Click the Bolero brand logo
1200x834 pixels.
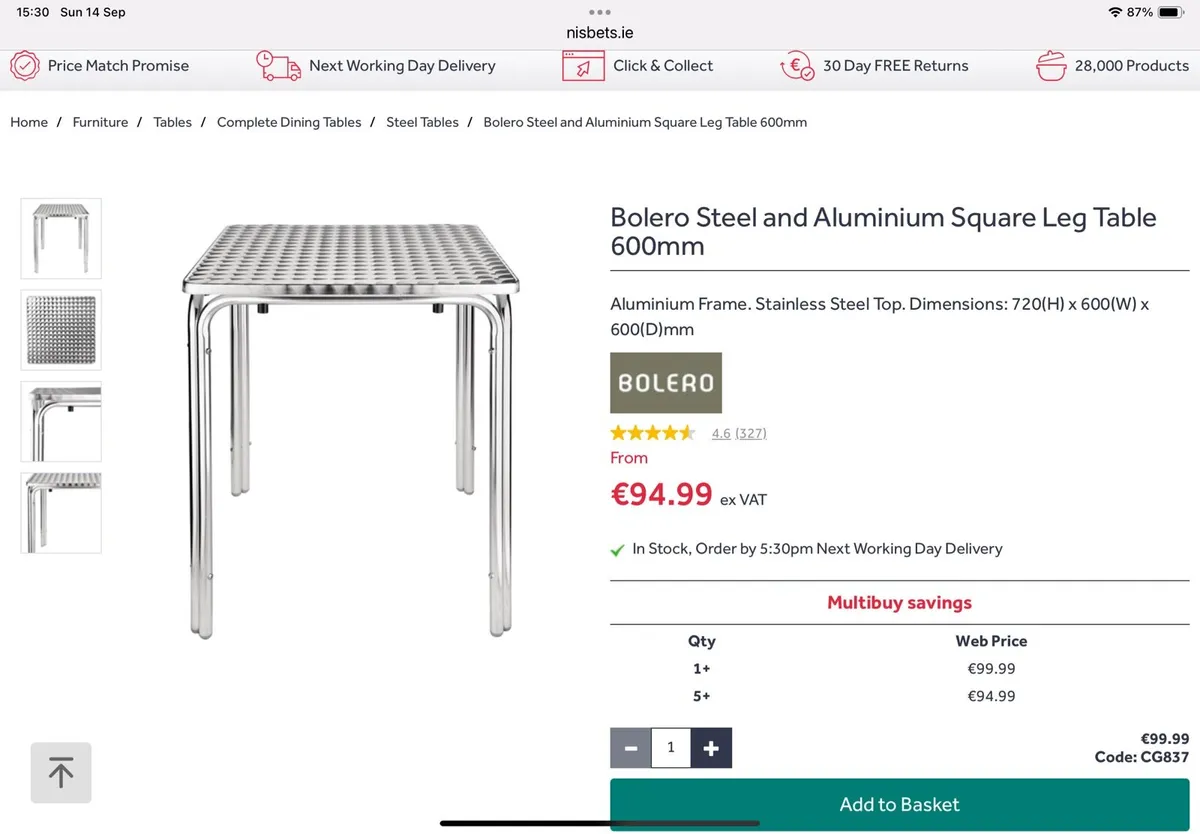click(x=665, y=382)
